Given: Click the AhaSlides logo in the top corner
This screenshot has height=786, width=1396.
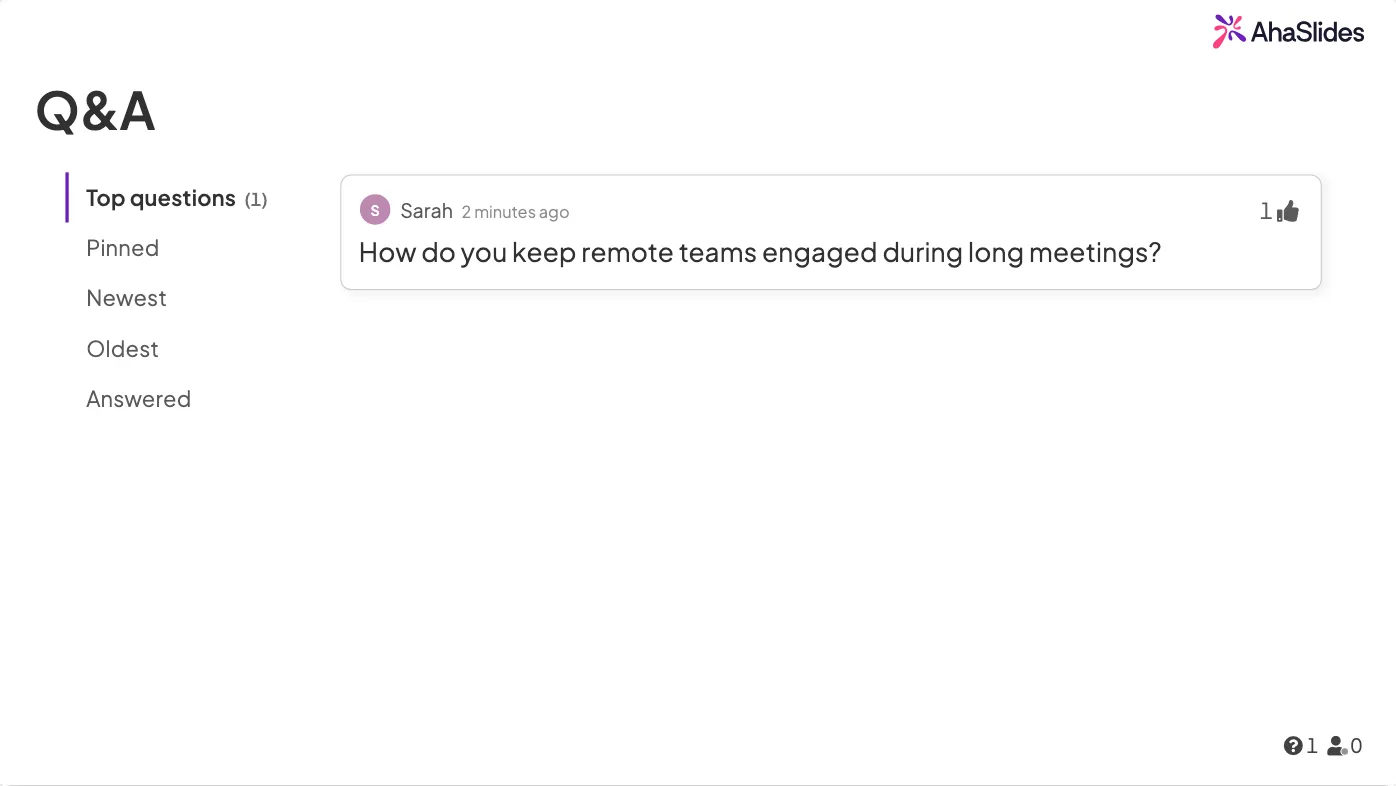Looking at the screenshot, I should [x=1288, y=31].
